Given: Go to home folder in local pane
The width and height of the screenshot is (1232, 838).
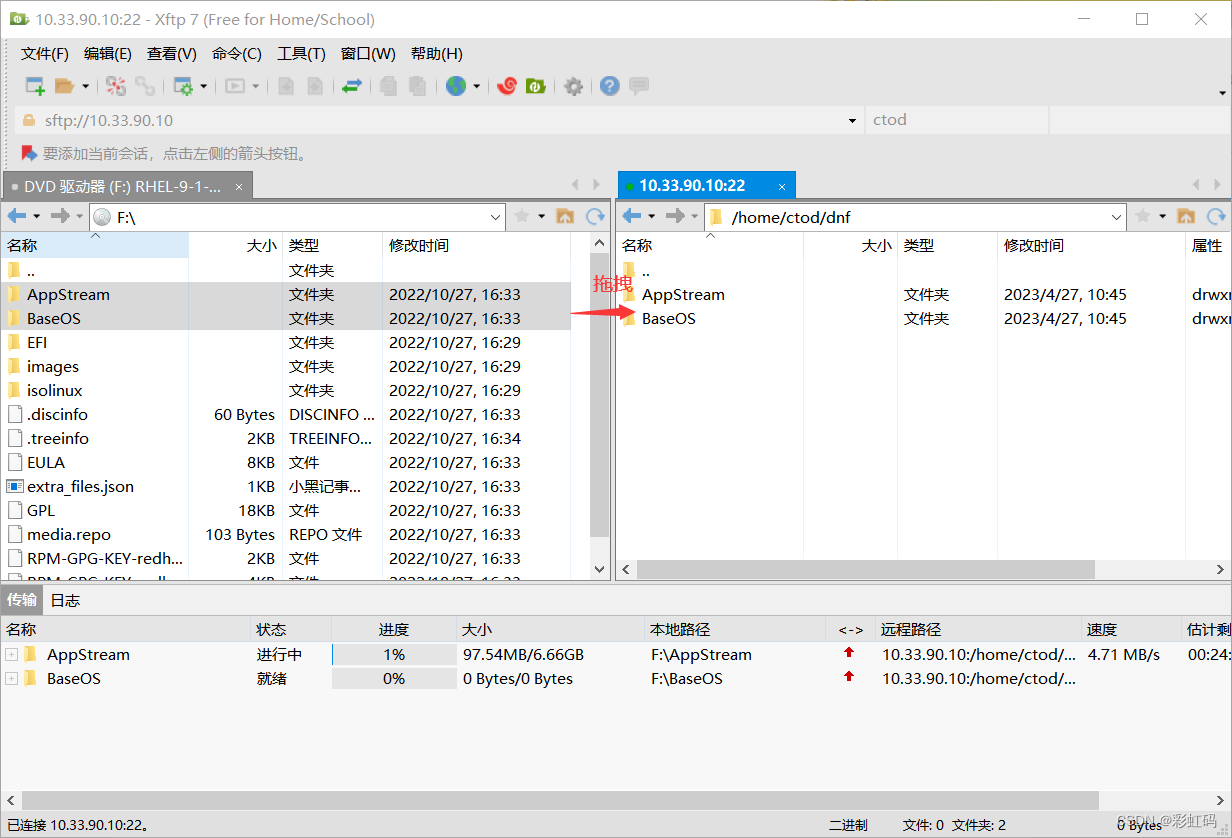Looking at the screenshot, I should [x=565, y=216].
